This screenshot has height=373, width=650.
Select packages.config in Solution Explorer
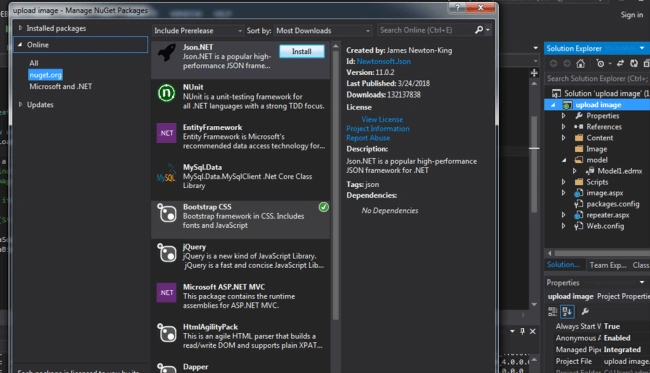coord(613,204)
